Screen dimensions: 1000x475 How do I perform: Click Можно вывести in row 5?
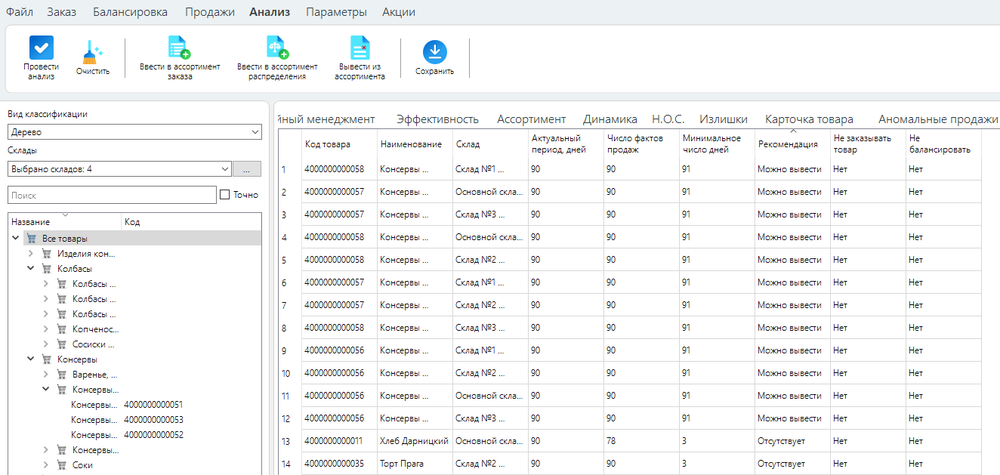click(792, 260)
